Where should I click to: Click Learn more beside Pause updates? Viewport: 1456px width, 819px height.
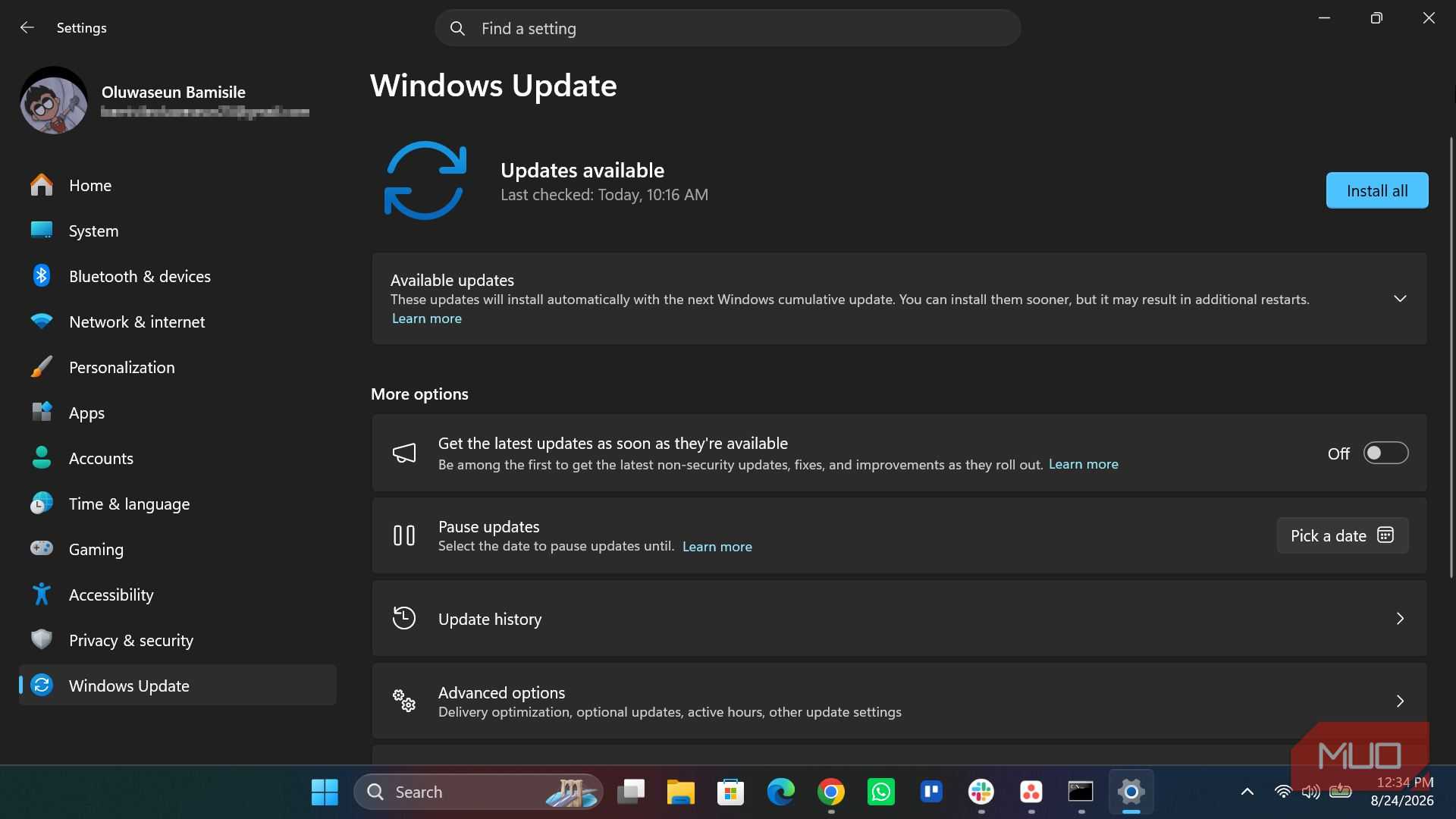(x=717, y=547)
